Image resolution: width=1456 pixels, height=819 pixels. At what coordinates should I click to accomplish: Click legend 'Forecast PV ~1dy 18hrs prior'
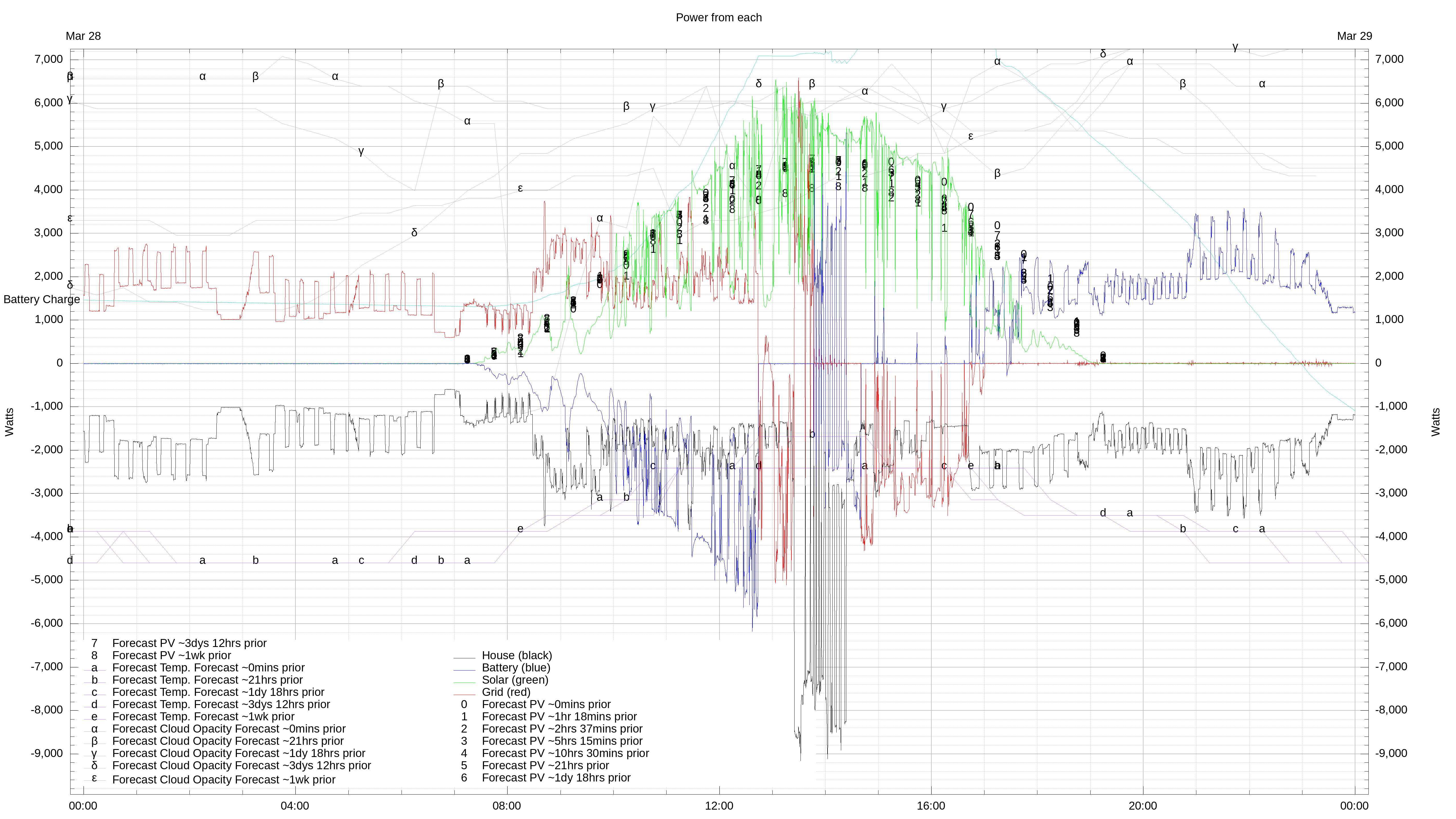coord(556,778)
